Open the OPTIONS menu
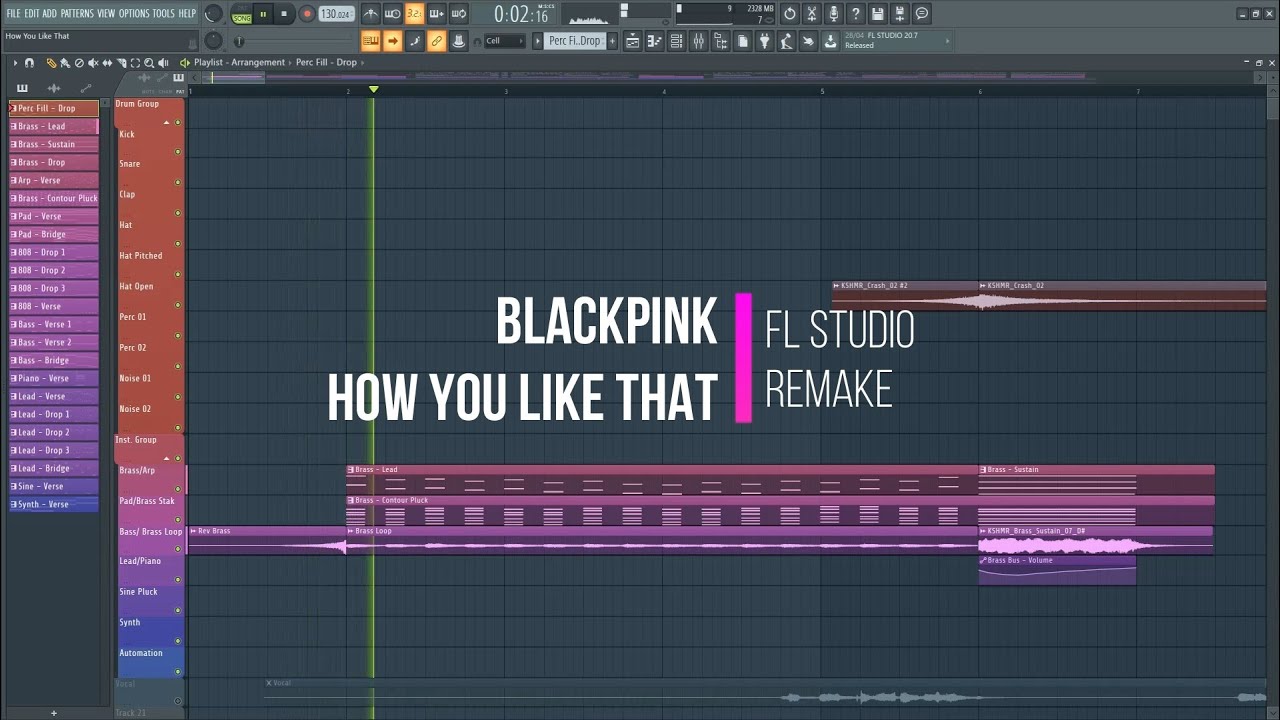The image size is (1280, 720). click(x=134, y=13)
